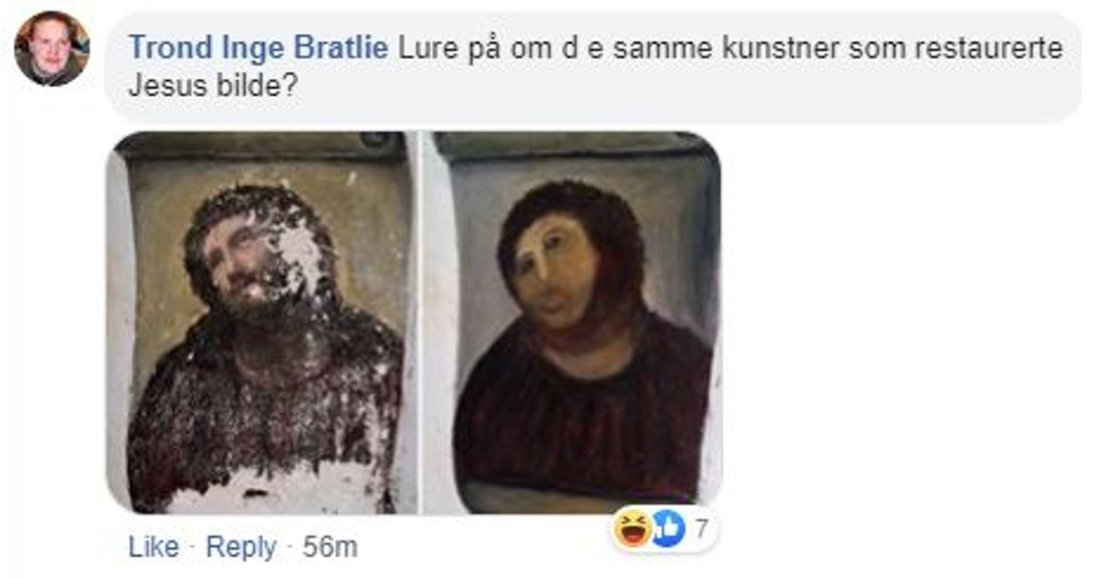Click the laughing Haha reaction emoji
The height and width of the screenshot is (578, 1096).
pos(632,529)
